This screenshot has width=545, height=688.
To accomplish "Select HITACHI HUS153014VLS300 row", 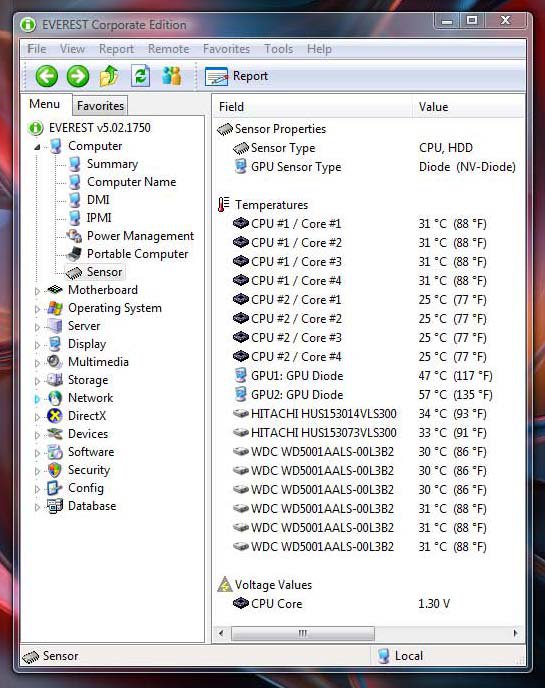I will (x=359, y=414).
